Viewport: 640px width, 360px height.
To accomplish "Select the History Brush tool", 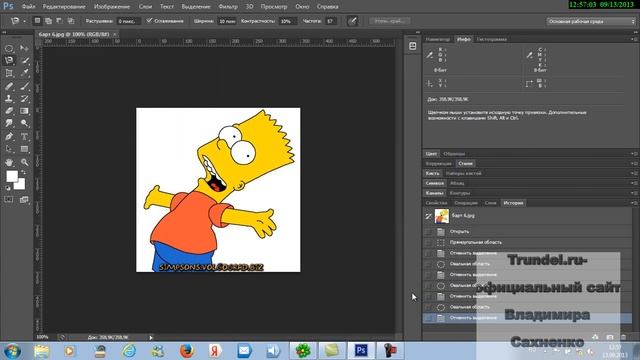I will (24, 98).
